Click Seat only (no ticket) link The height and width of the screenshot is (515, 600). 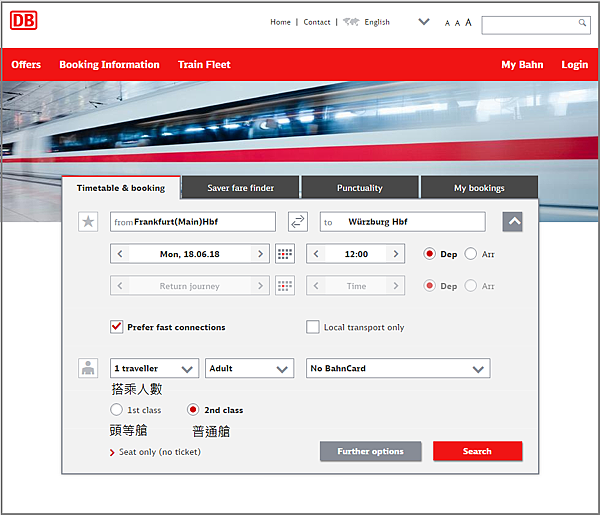tap(160, 452)
